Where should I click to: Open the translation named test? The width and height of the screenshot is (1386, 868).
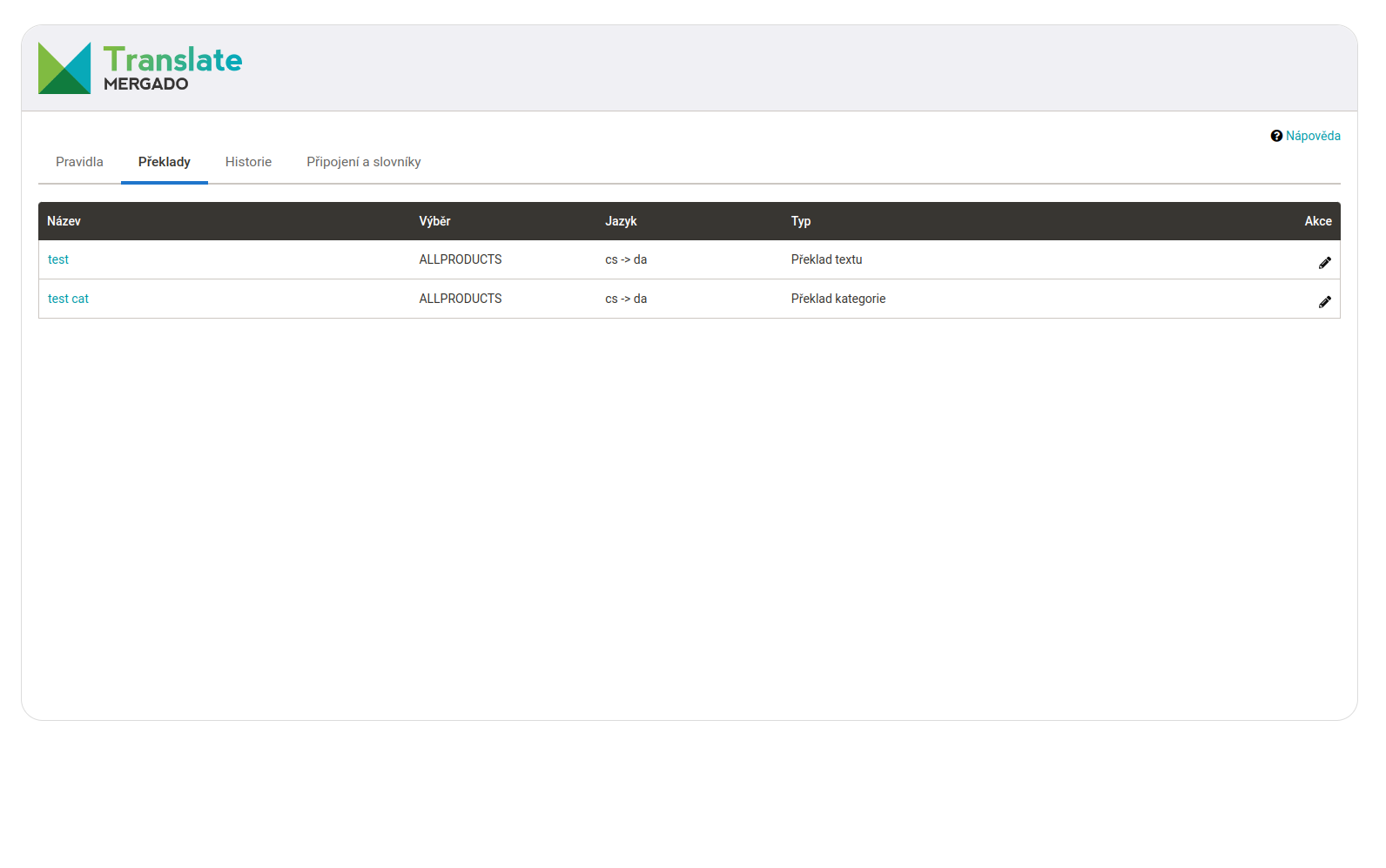click(x=58, y=259)
